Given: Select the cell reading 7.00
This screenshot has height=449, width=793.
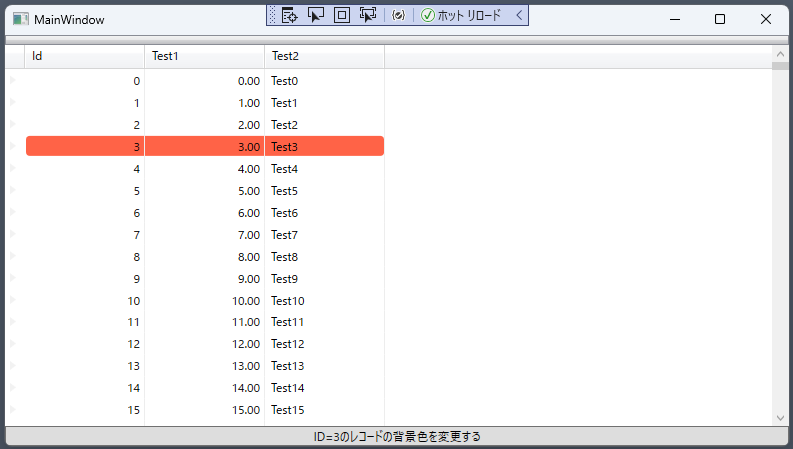Looking at the screenshot, I should coord(204,235).
